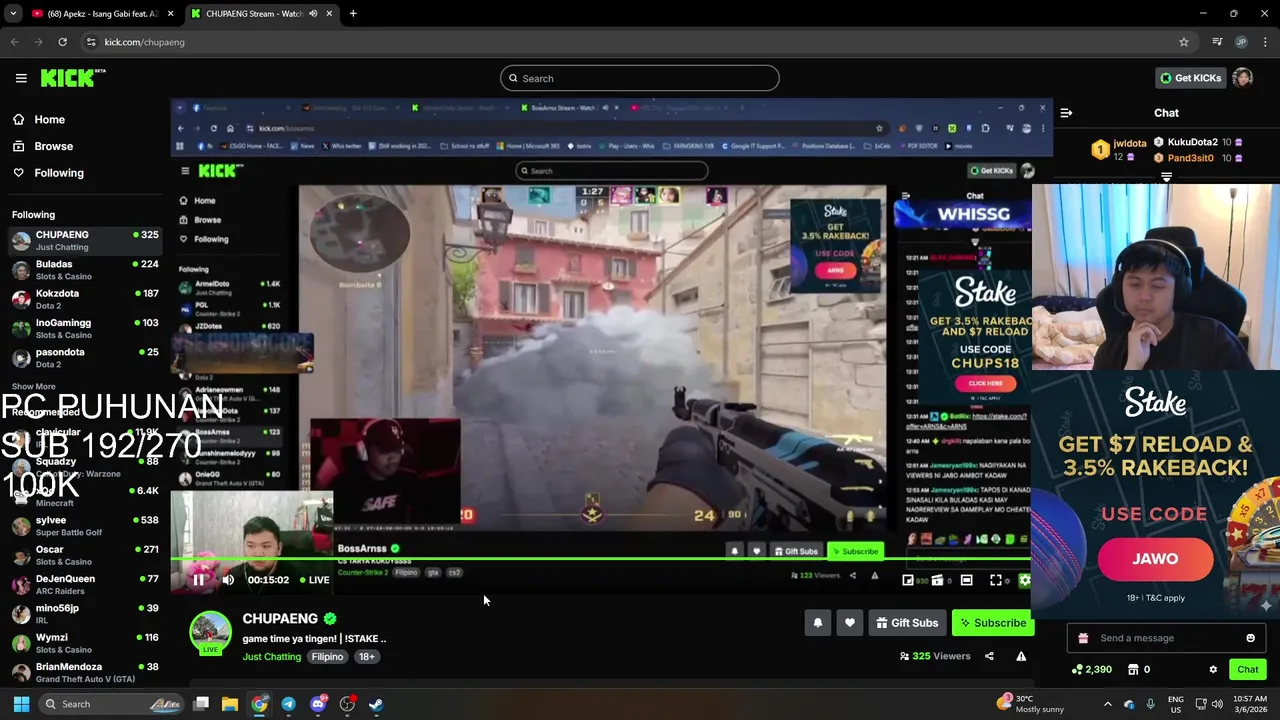The height and width of the screenshot is (720, 1280).
Task: Open Kokzdota channel in sidebar
Action: pyautogui.click(x=85, y=299)
